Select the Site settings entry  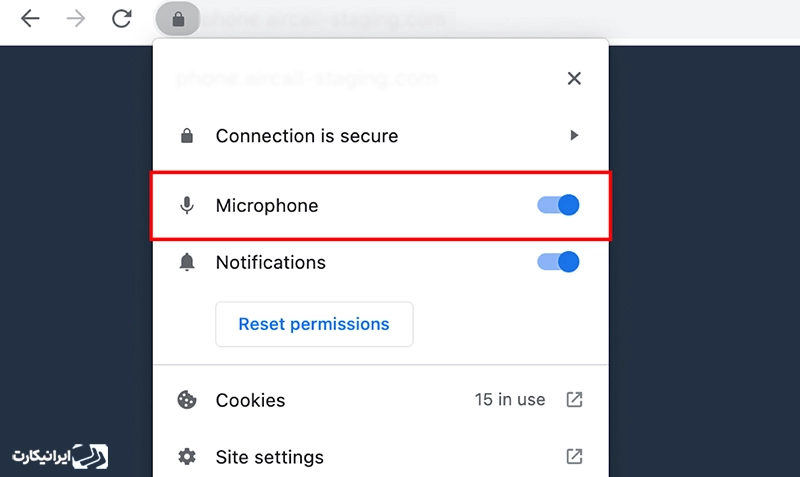[381, 457]
